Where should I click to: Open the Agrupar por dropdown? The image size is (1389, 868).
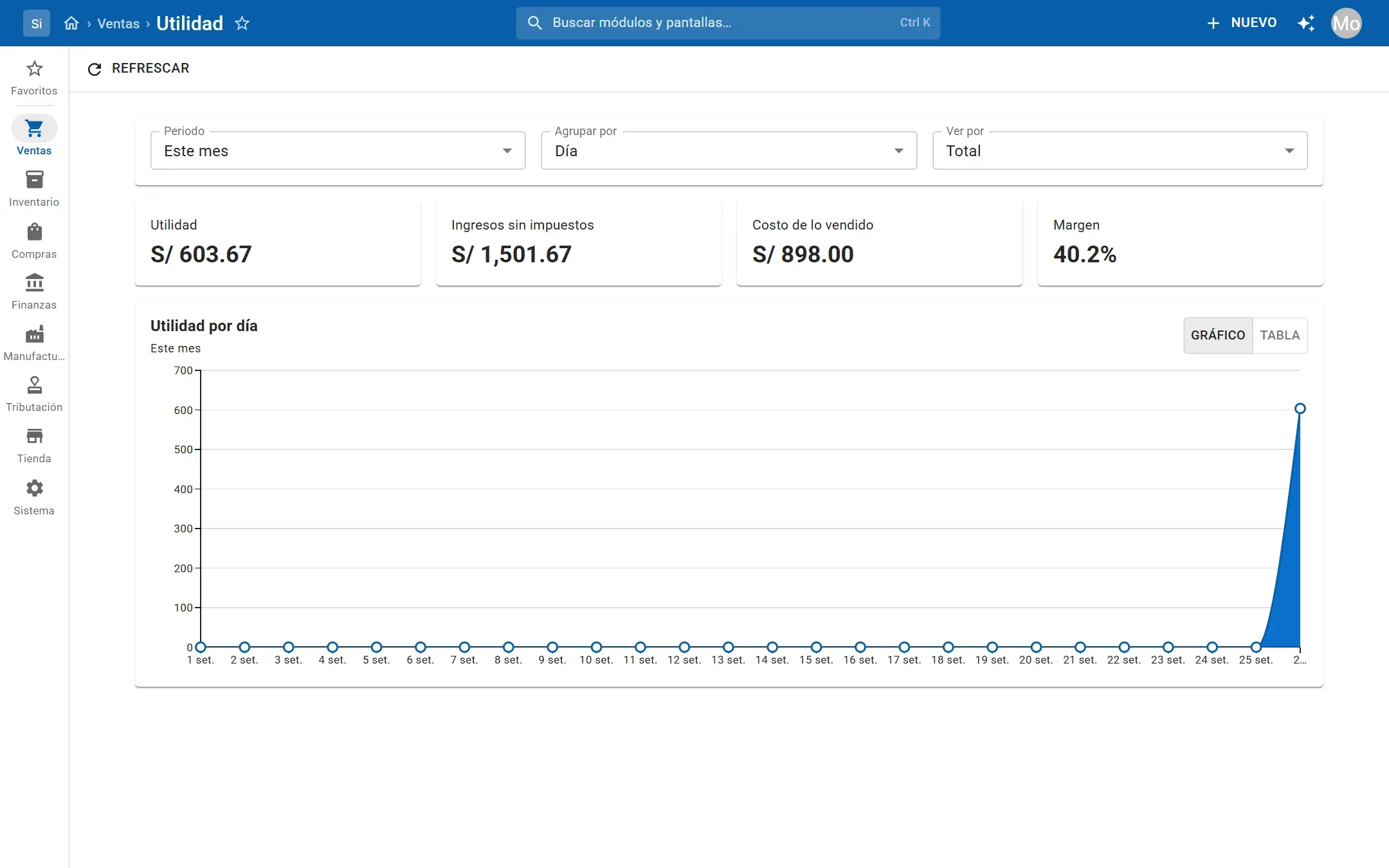click(729, 150)
